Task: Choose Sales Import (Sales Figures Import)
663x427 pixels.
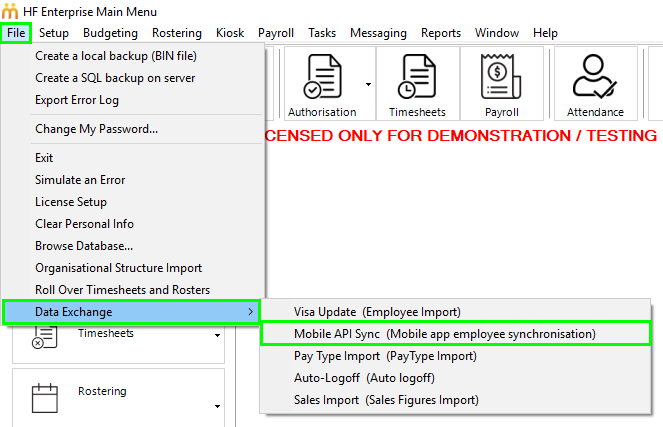Action: 386,400
